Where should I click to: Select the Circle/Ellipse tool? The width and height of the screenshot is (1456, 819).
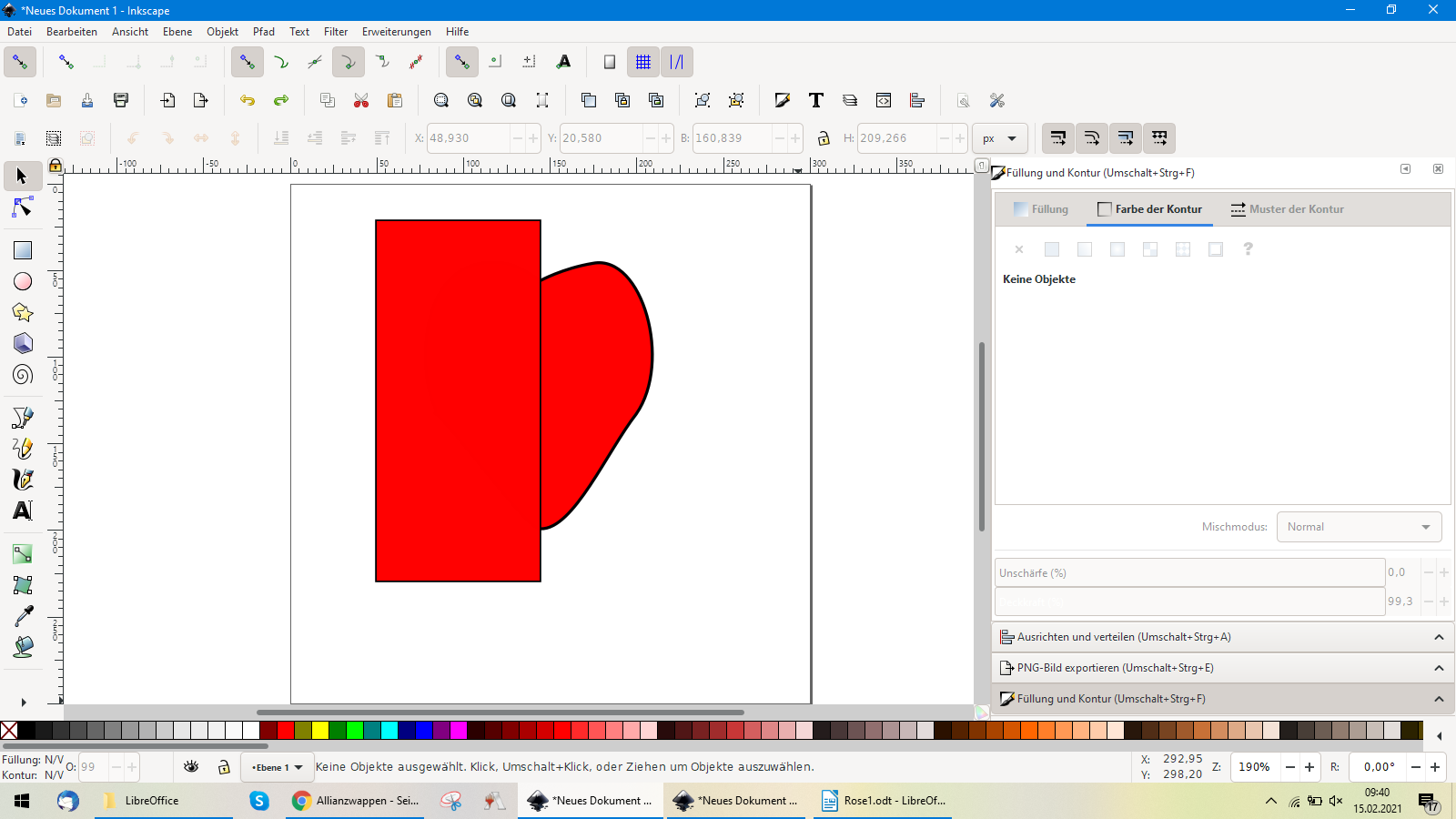click(23, 282)
